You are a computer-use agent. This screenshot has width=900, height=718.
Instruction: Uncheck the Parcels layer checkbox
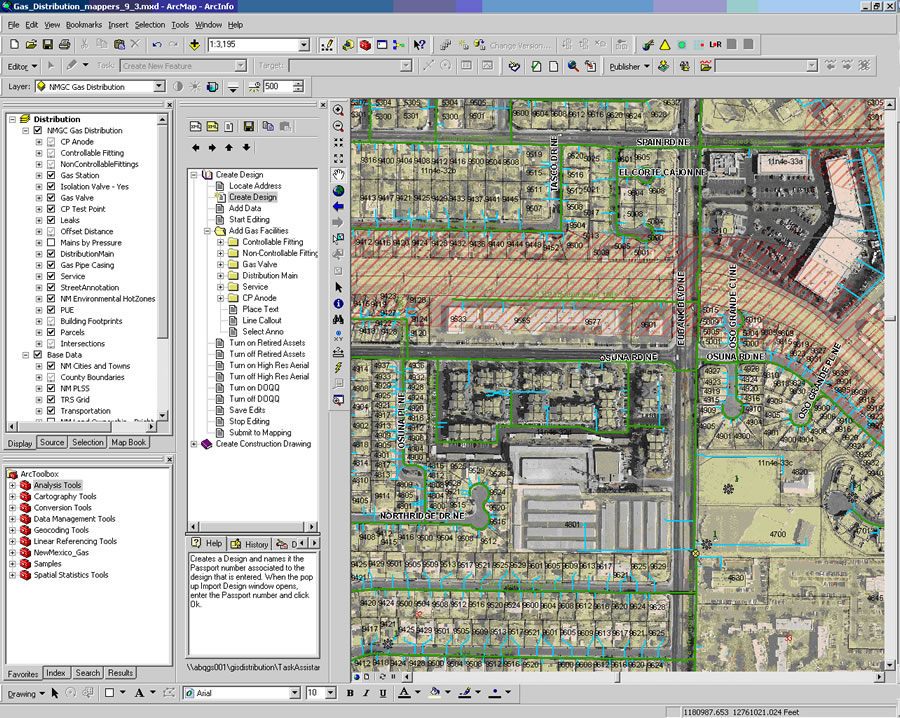(51, 332)
